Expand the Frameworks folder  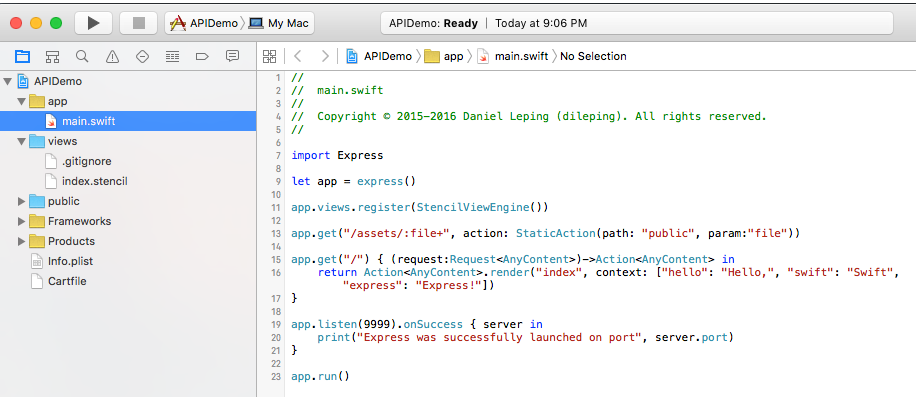22,221
